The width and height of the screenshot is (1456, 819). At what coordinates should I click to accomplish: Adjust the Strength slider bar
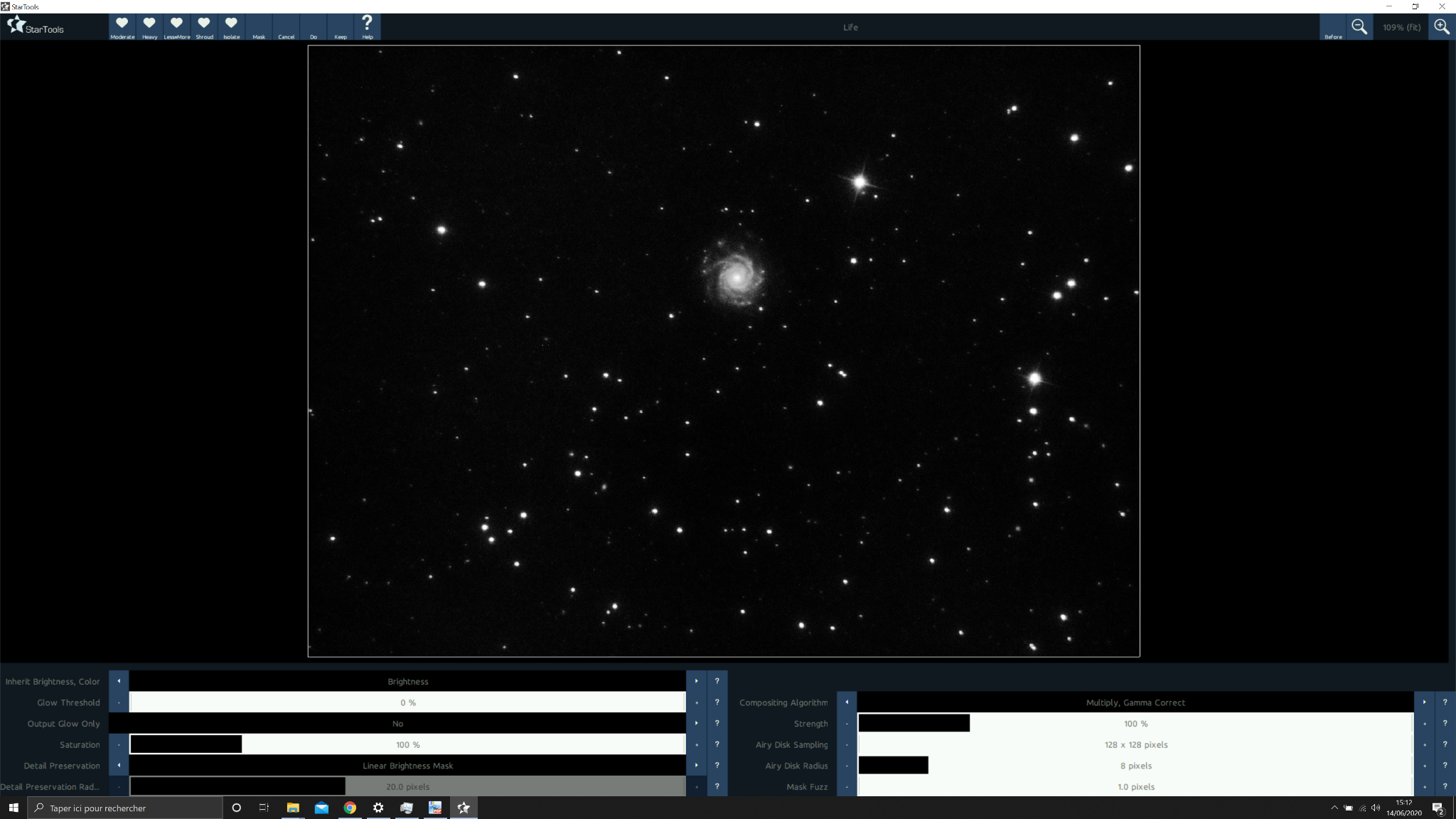[x=1135, y=723]
